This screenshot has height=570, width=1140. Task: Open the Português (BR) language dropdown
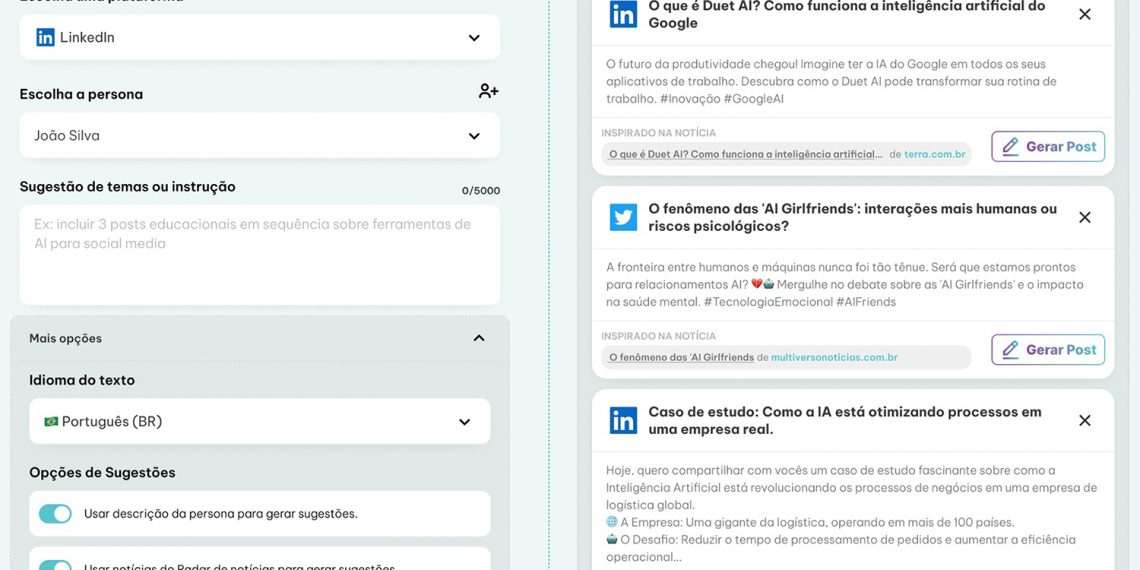point(260,421)
